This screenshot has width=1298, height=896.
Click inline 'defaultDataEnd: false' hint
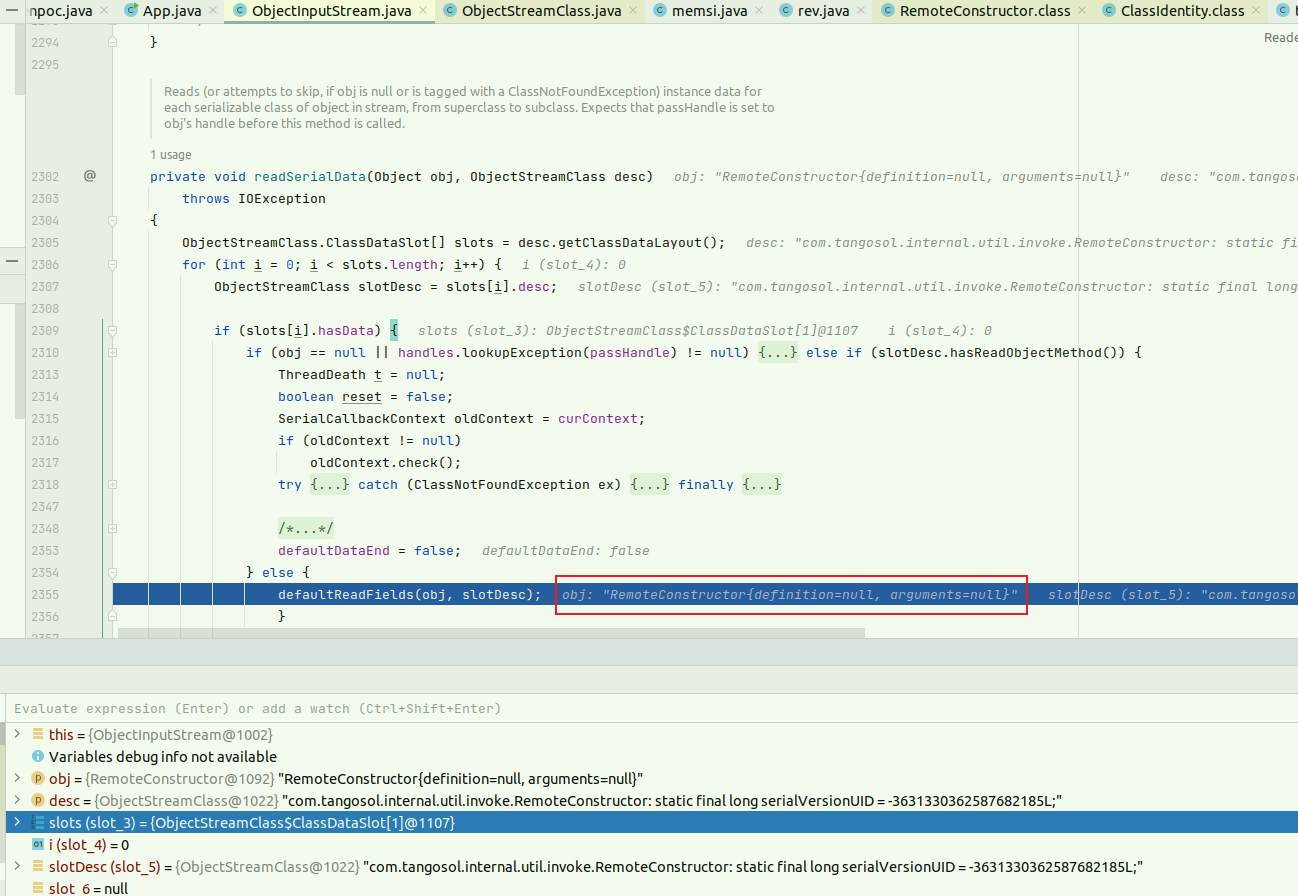pos(565,550)
